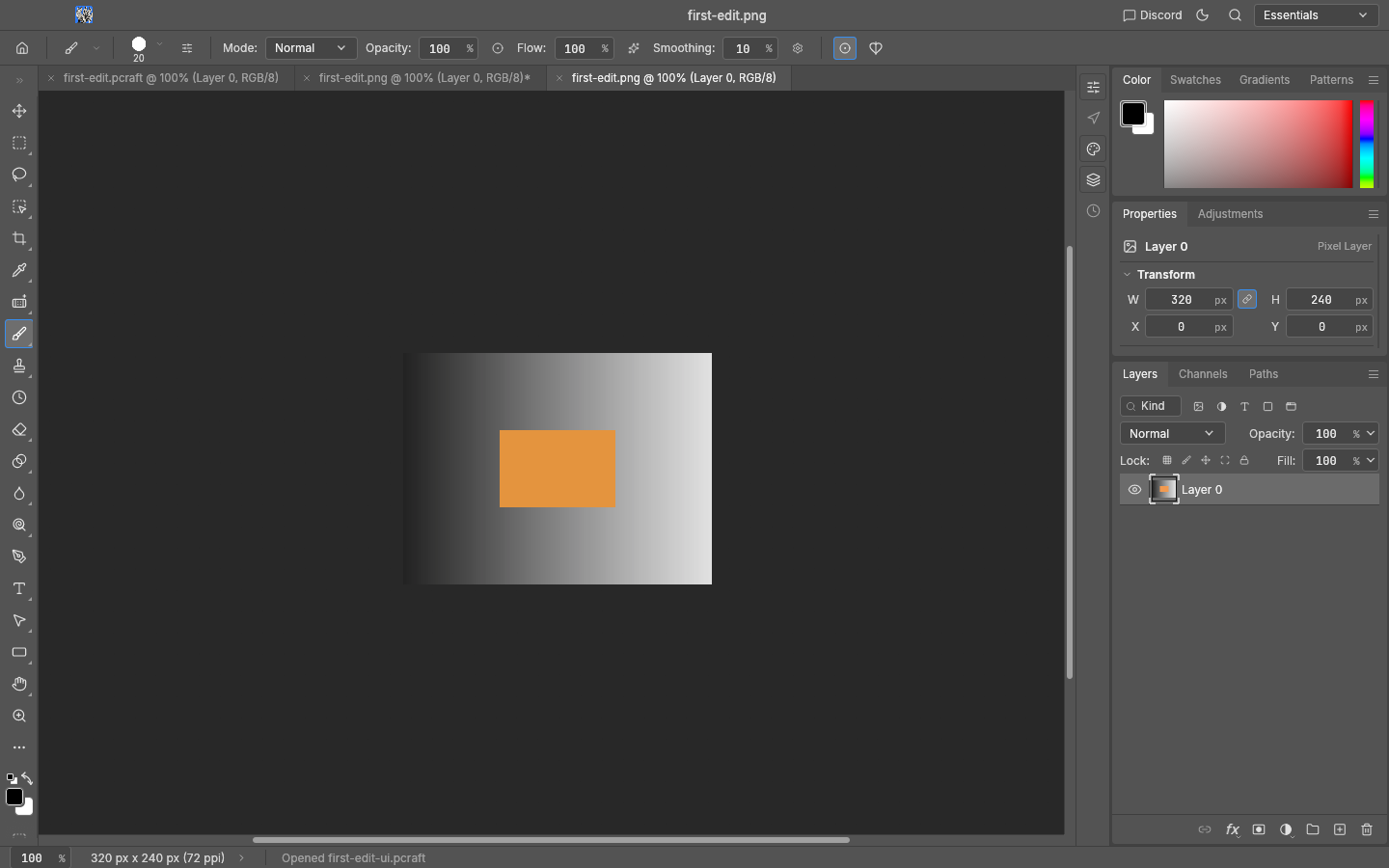This screenshot has height=868, width=1389.
Task: Select the Lasso tool
Action: (19, 175)
